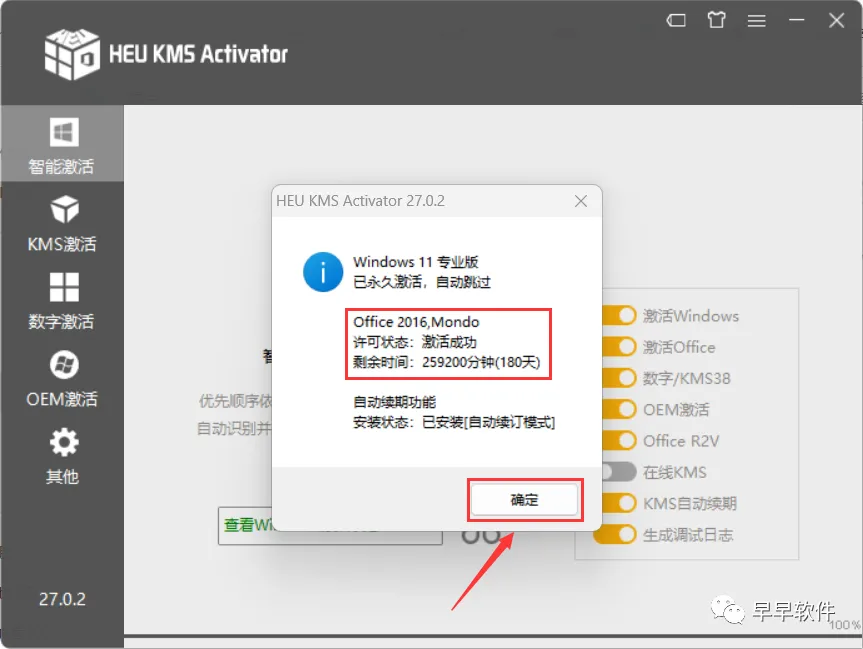Toggle the 数字/KMS38 switch
The width and height of the screenshot is (863, 649).
619,378
